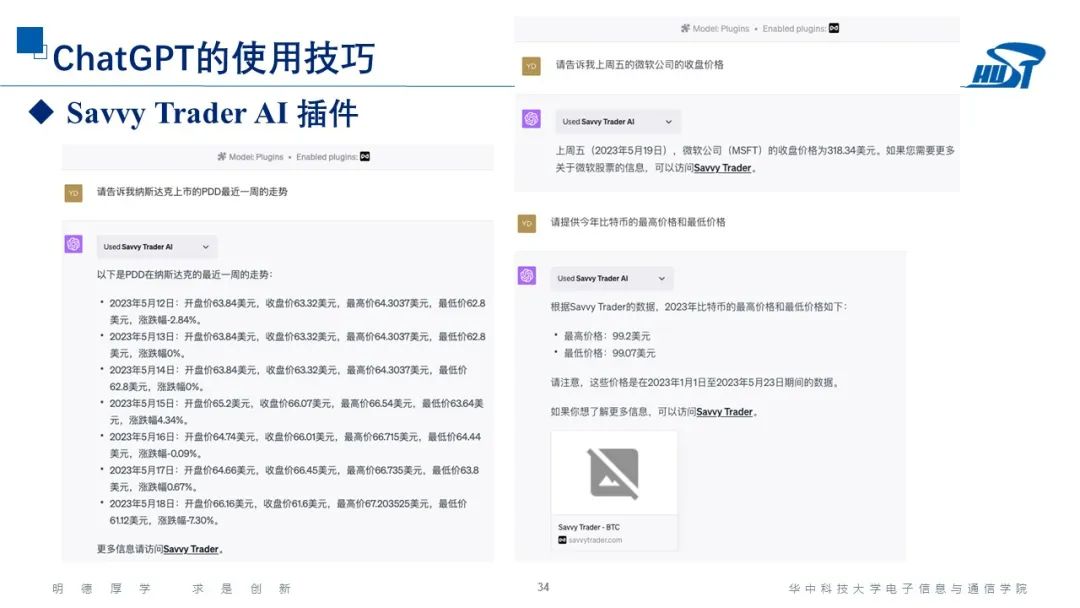1080x608 pixels.
Task: Expand Used Savvy Trader AI in the PDD answer
Action: [x=157, y=247]
